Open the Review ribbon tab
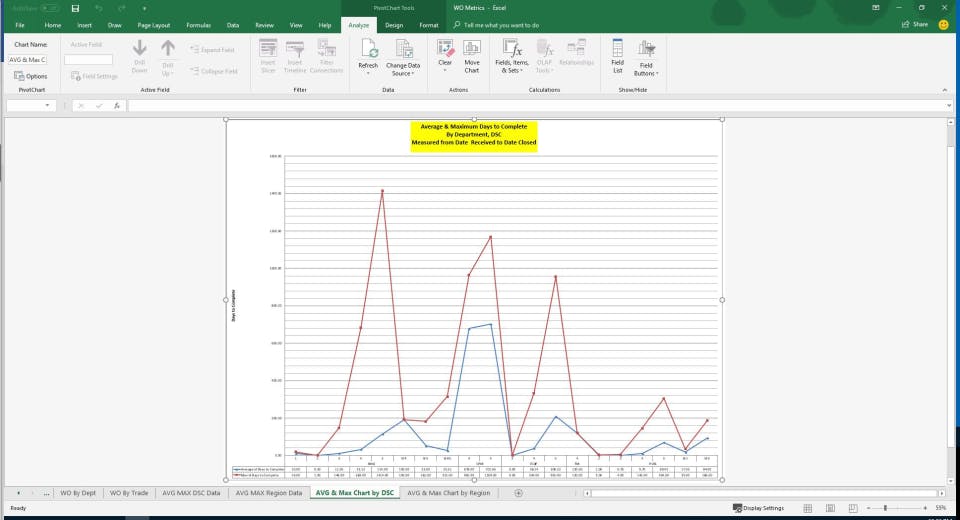The width and height of the screenshot is (960, 520). point(264,25)
